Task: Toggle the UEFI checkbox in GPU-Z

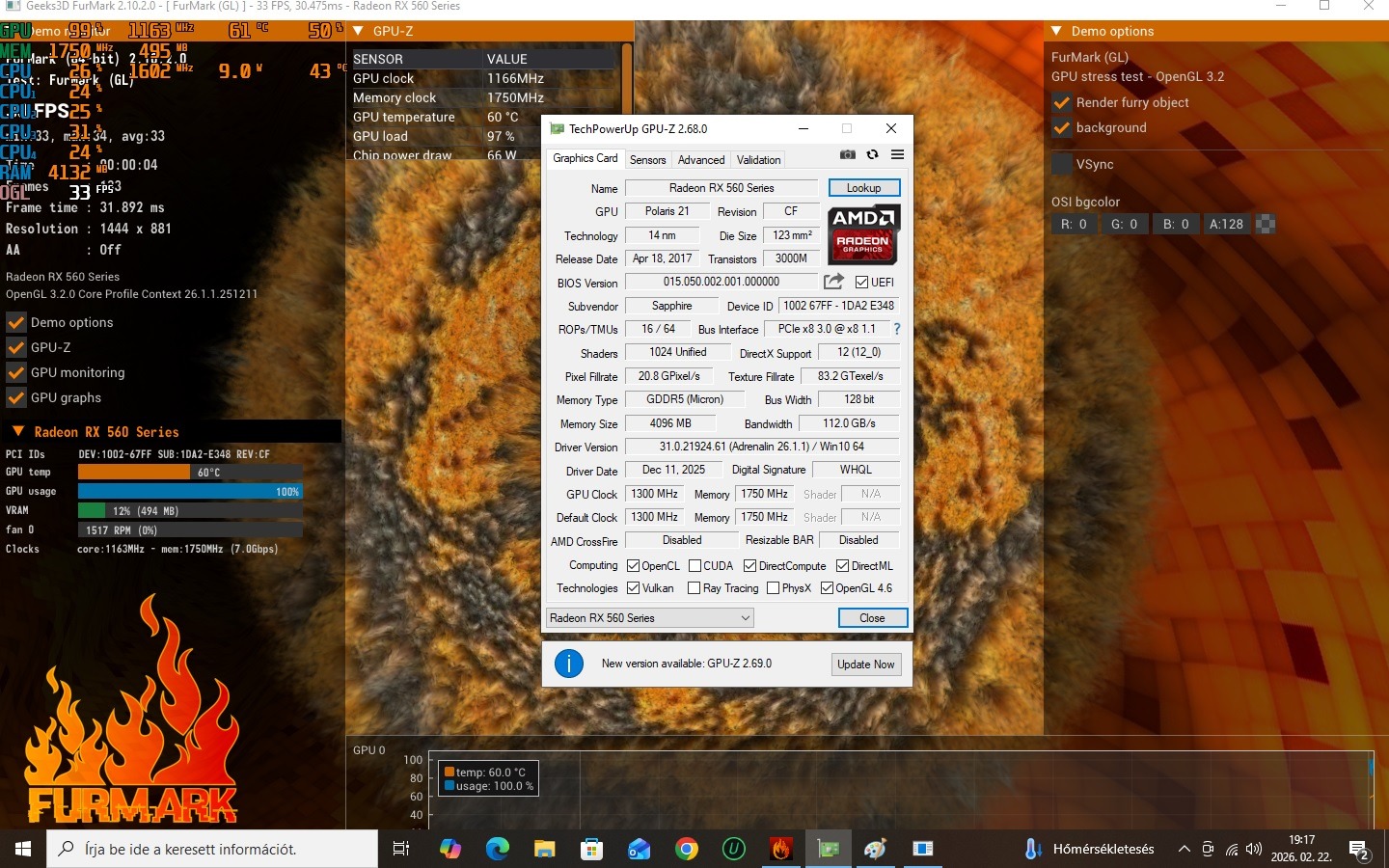Action: click(862, 283)
